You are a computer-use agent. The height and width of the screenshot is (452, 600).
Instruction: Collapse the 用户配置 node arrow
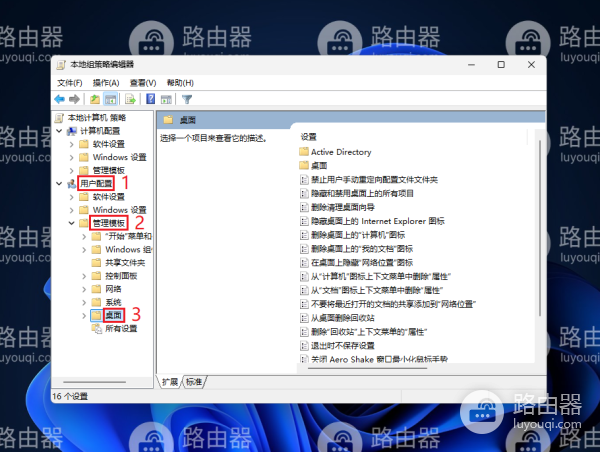tap(60, 184)
